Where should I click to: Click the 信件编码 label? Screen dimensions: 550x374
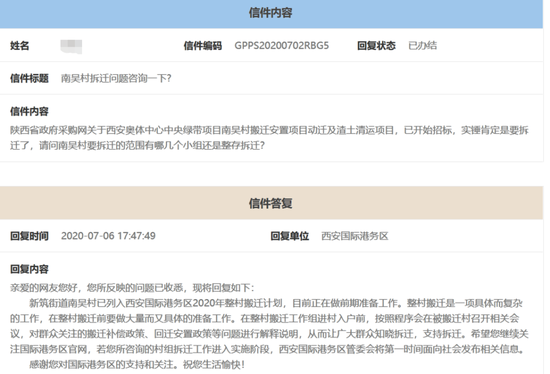[203, 46]
